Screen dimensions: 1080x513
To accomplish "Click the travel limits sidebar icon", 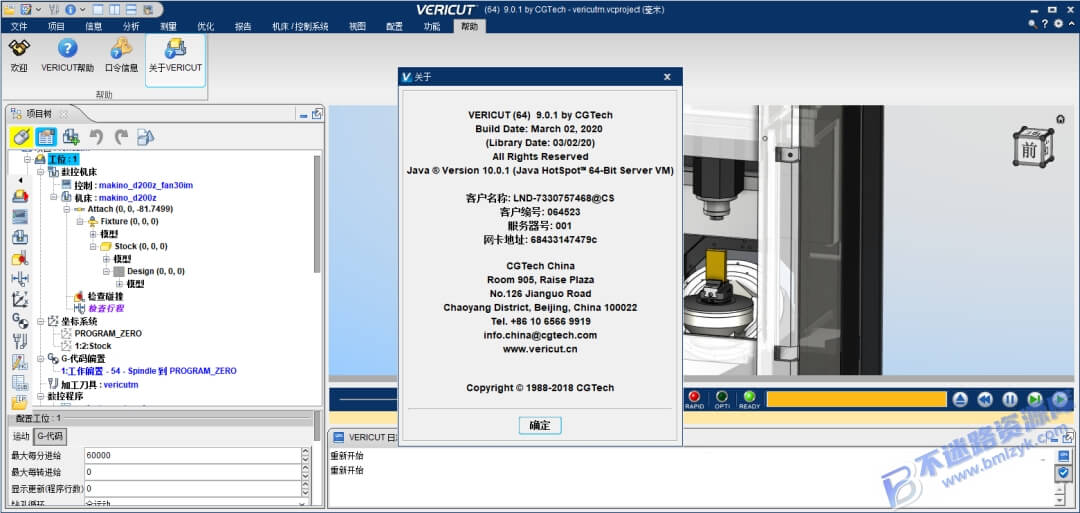I will (20, 279).
